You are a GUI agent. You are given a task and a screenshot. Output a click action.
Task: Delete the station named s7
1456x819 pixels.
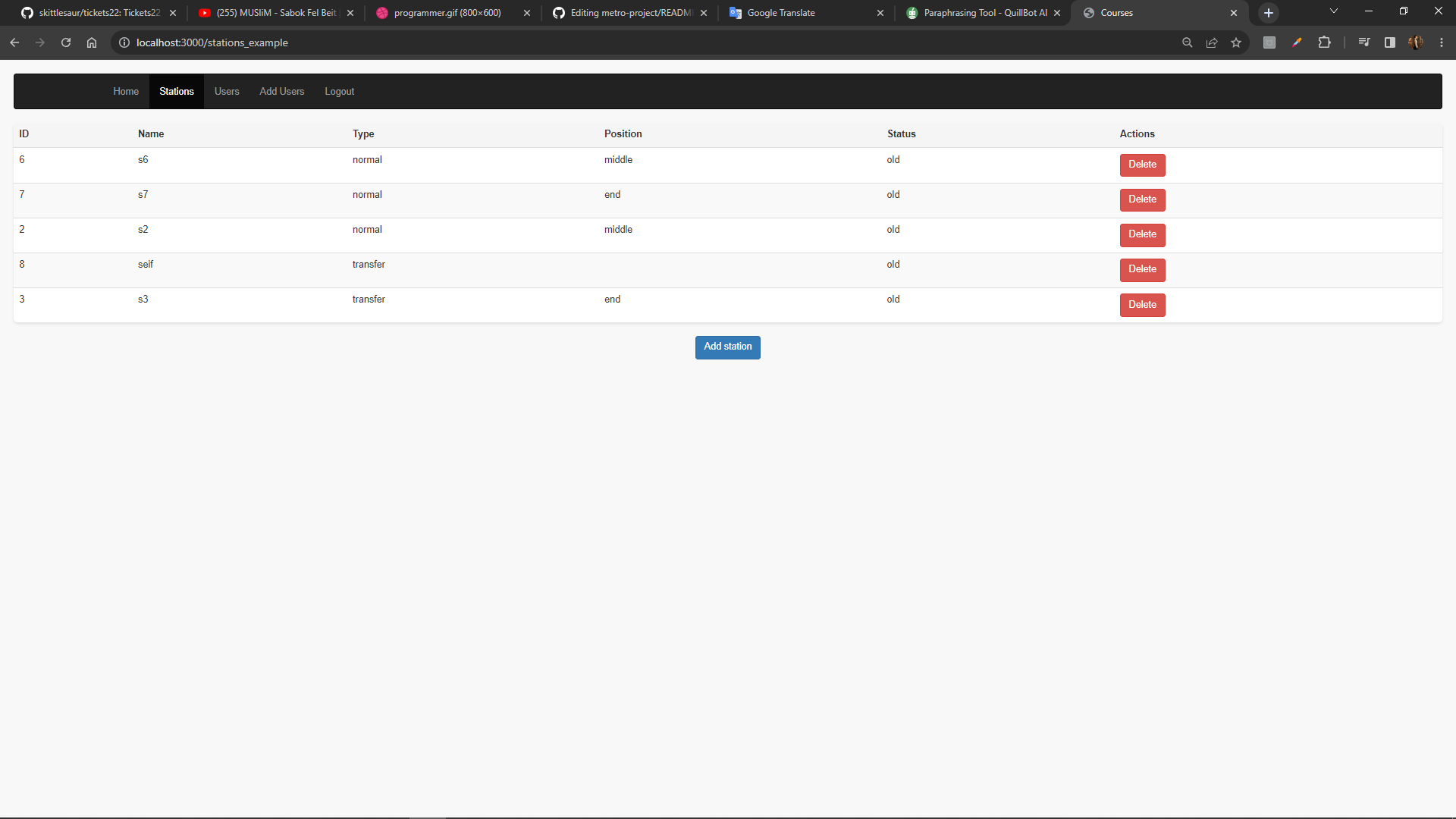1142,199
